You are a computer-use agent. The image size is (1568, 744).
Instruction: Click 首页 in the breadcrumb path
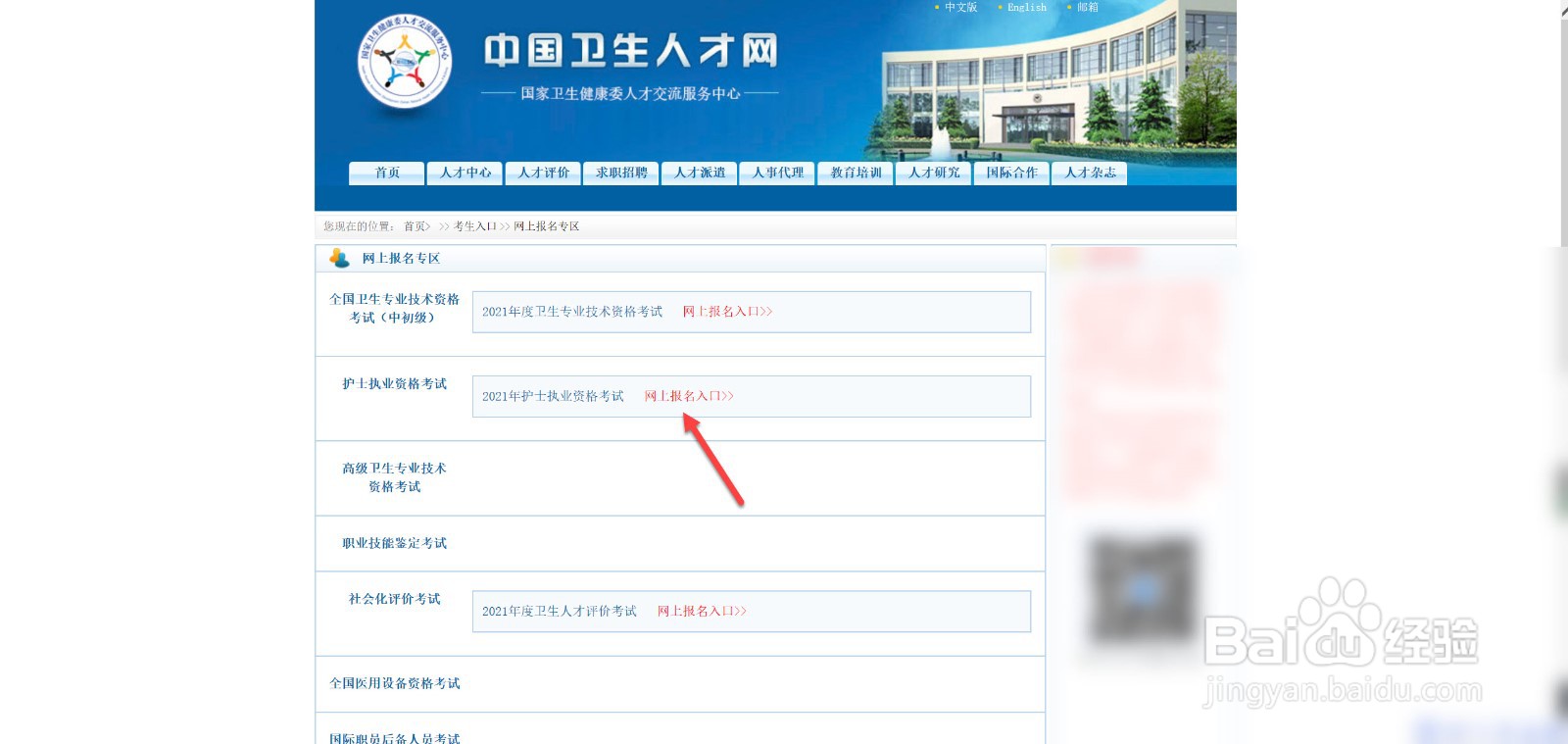[x=415, y=226]
